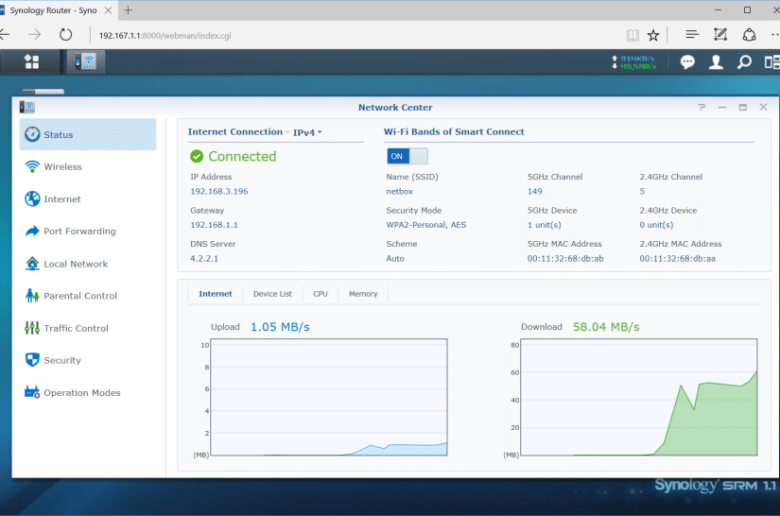The height and width of the screenshot is (516, 780).
Task: Click the Security shield icon
Action: tap(32, 360)
